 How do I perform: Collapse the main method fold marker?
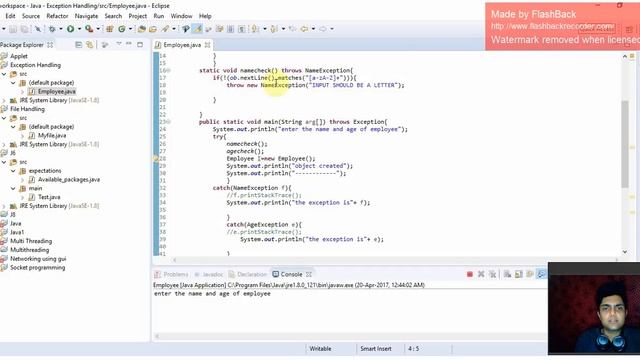tap(168, 122)
